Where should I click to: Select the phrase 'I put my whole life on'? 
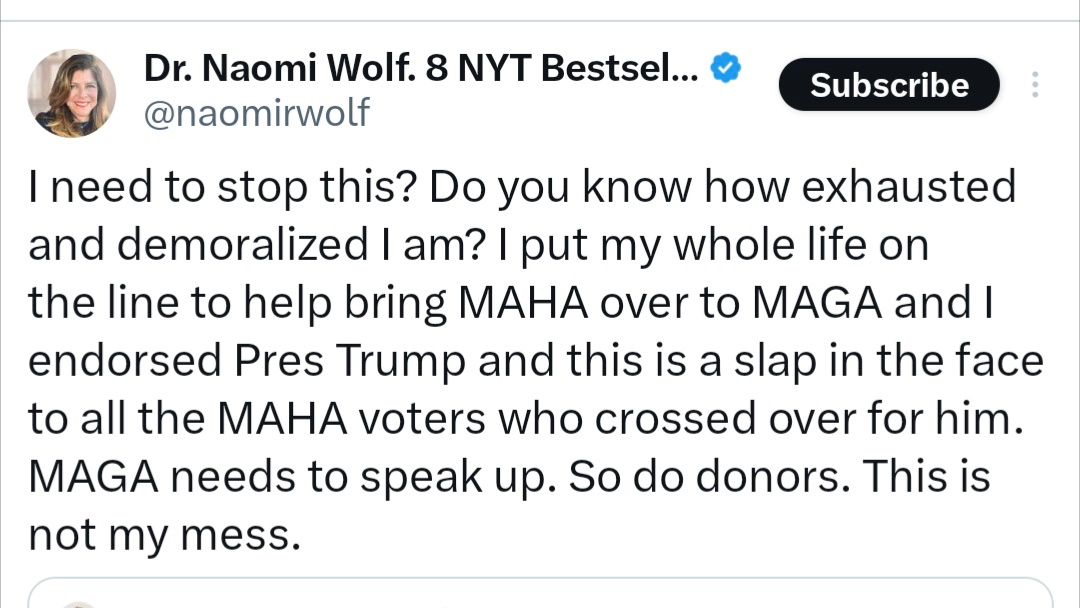tap(712, 245)
